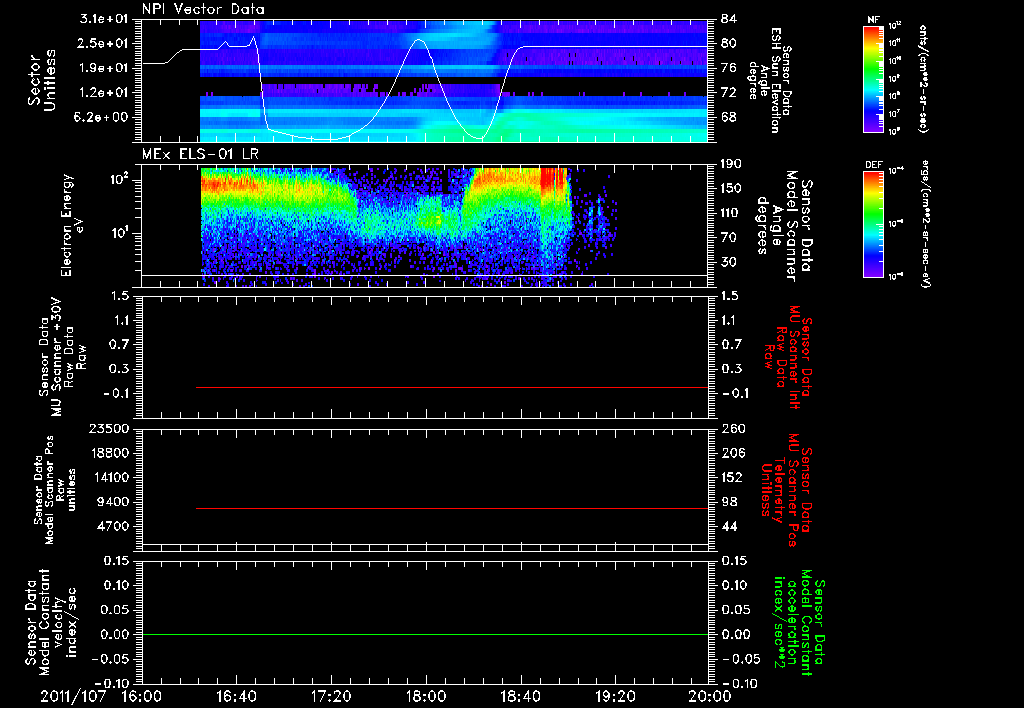Click the "20:00" time tick label
Viewport: 1024px width, 708px height.
710,696
